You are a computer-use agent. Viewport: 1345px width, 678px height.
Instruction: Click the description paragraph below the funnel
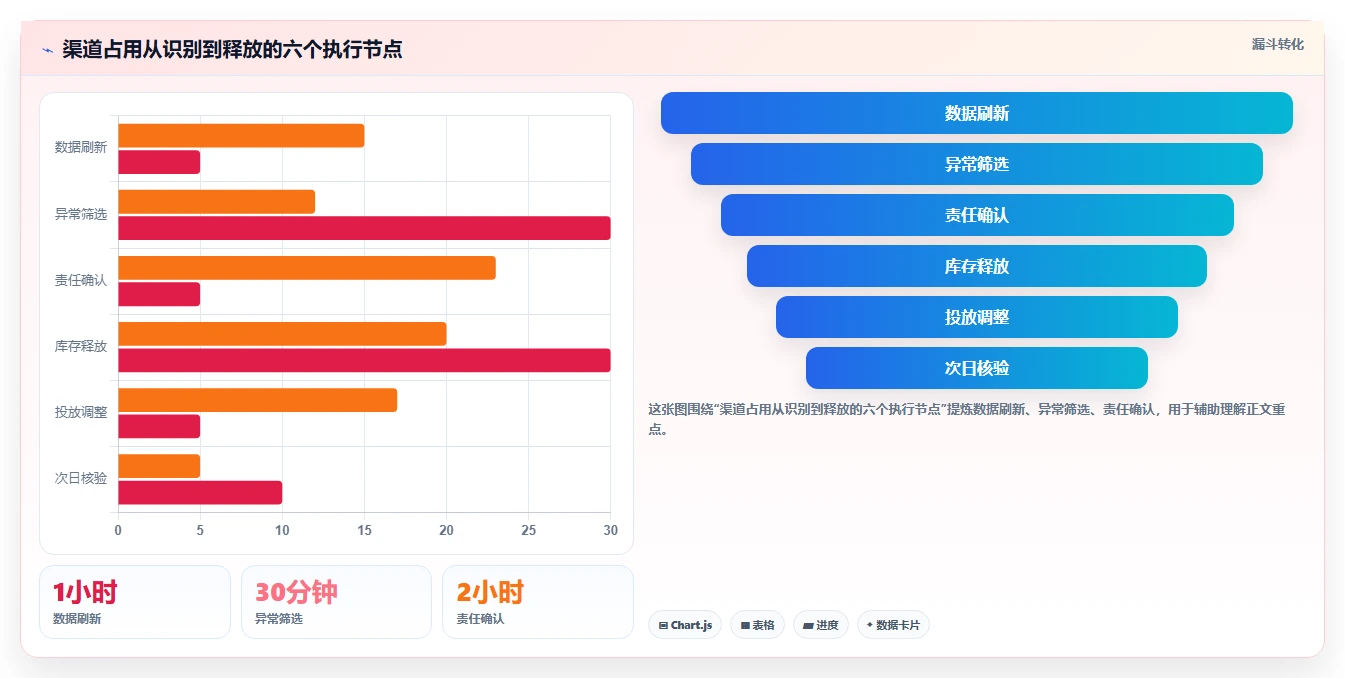click(x=967, y=419)
